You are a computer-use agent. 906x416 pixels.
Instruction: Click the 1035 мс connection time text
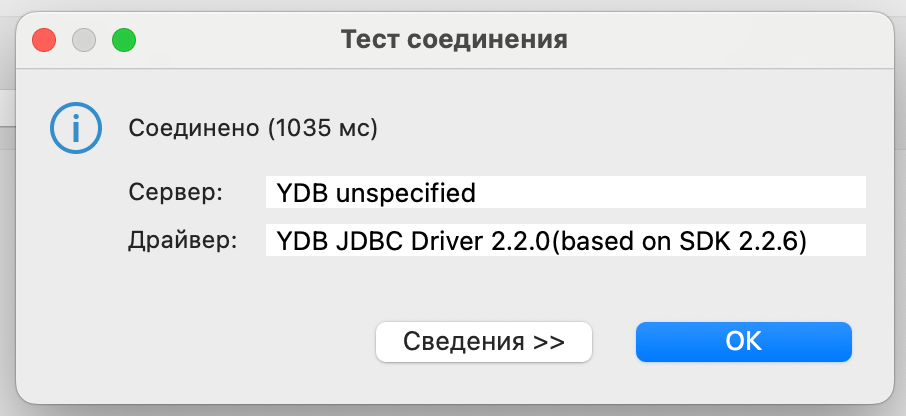tap(320, 128)
